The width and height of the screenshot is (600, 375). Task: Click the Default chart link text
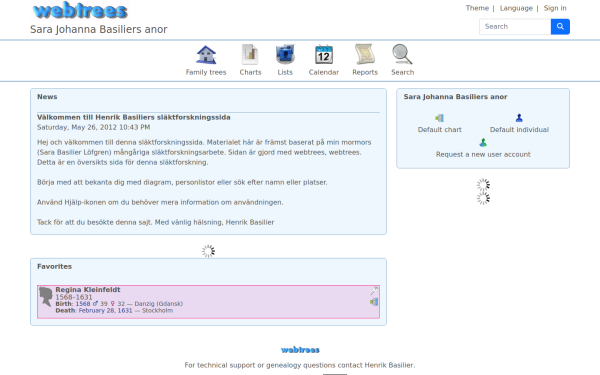[x=439, y=129]
